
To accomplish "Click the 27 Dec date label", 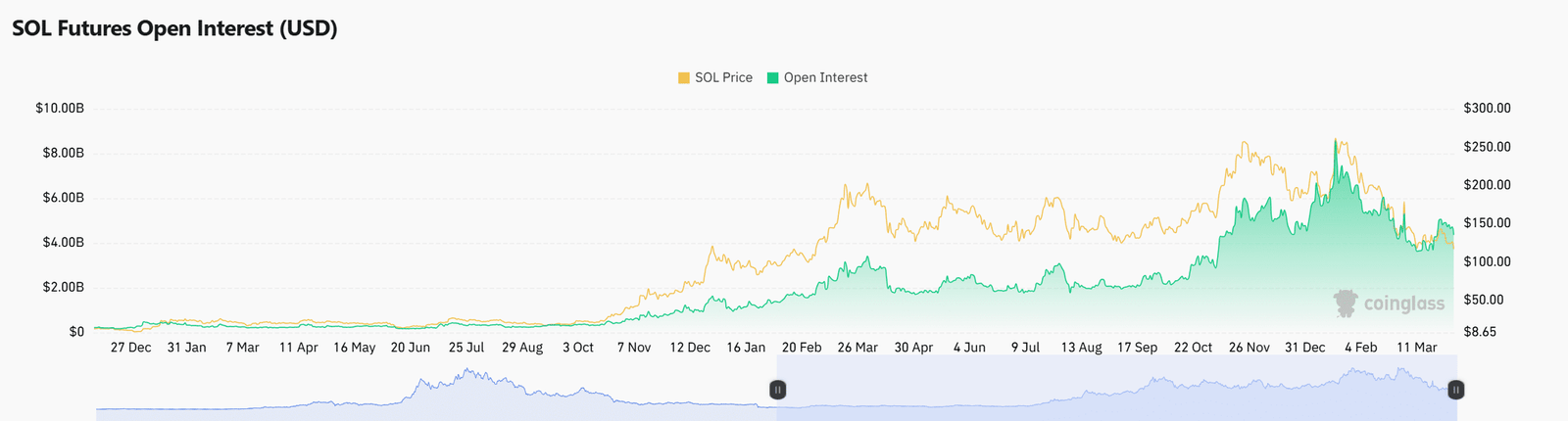I will point(130,348).
